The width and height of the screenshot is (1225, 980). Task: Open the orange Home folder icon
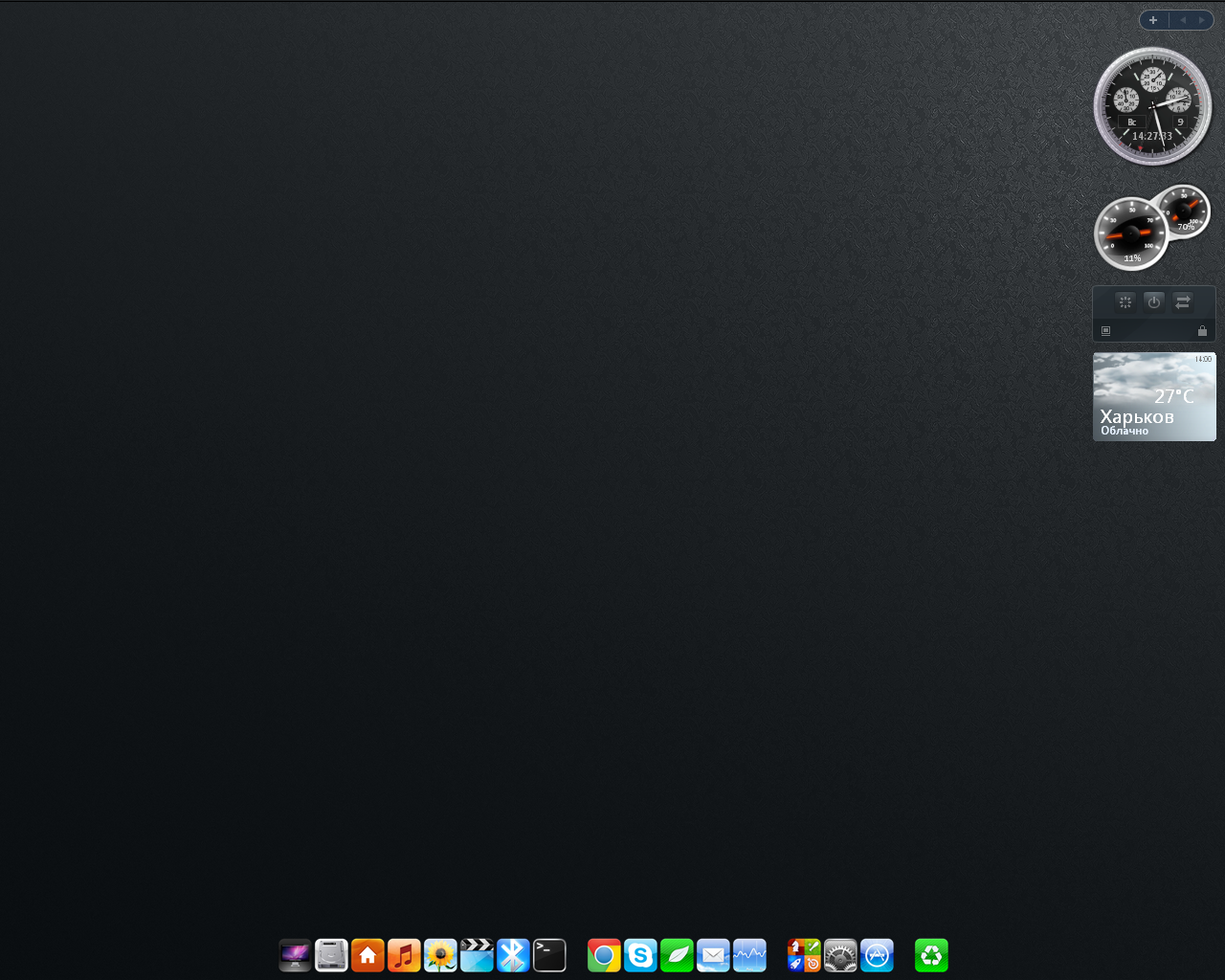367,955
